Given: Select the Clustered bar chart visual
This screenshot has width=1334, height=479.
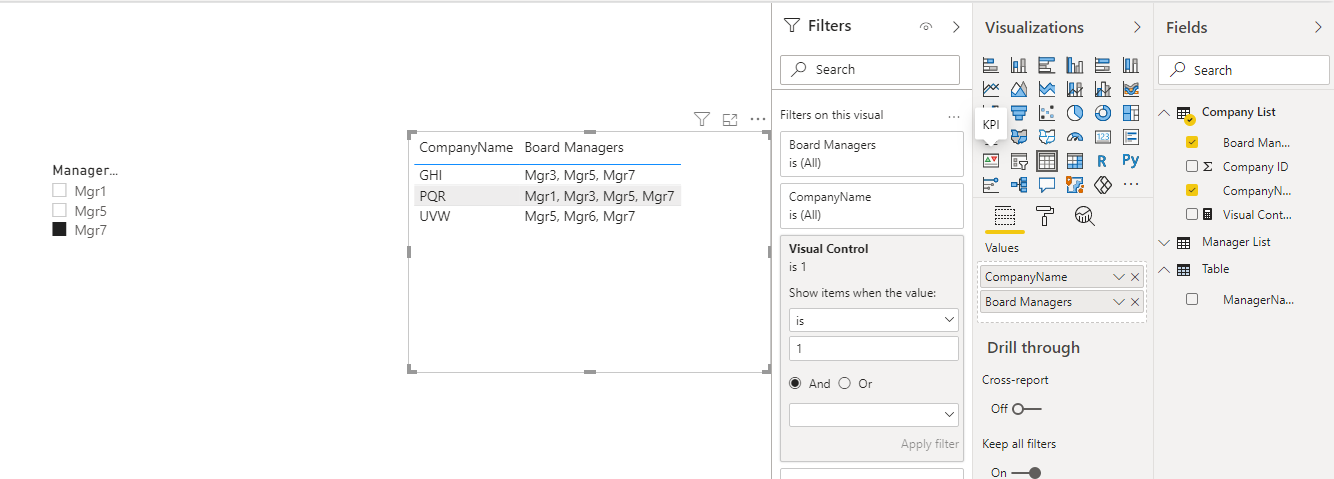Looking at the screenshot, I should tap(1047, 65).
